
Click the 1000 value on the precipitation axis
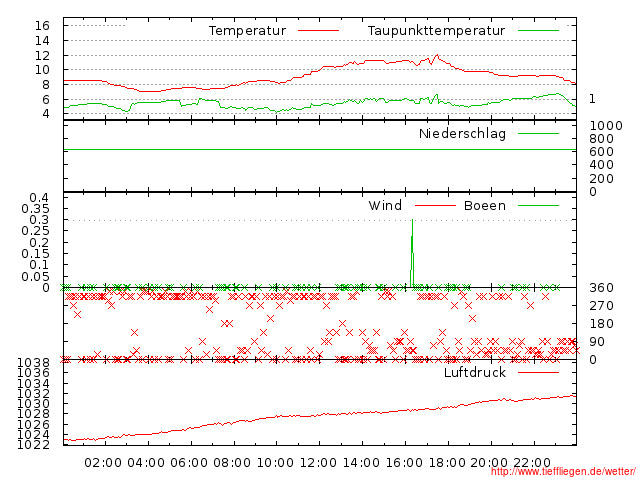click(x=606, y=125)
